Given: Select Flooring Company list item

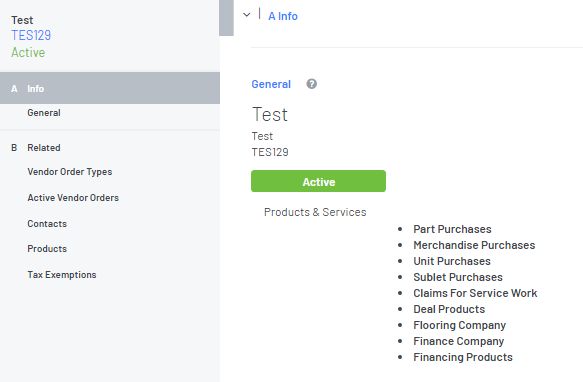Looking at the screenshot, I should pos(460,325).
